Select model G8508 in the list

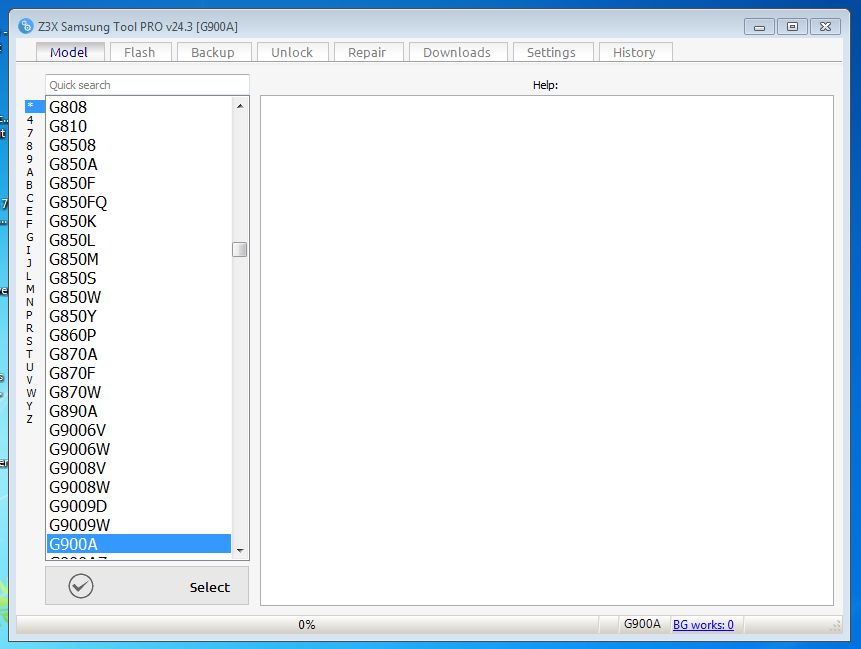pos(138,145)
